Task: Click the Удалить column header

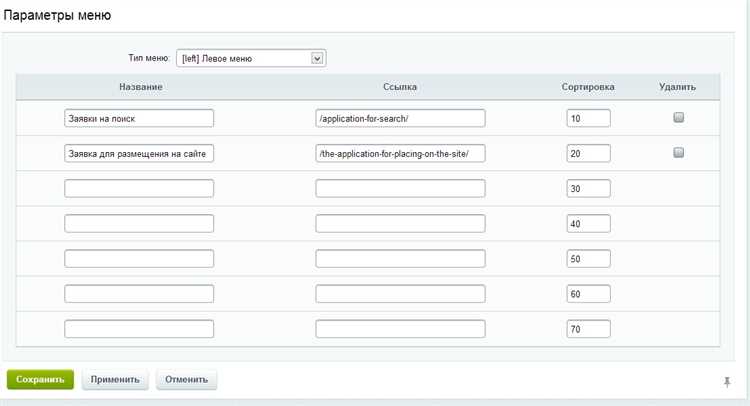Action: click(677, 87)
